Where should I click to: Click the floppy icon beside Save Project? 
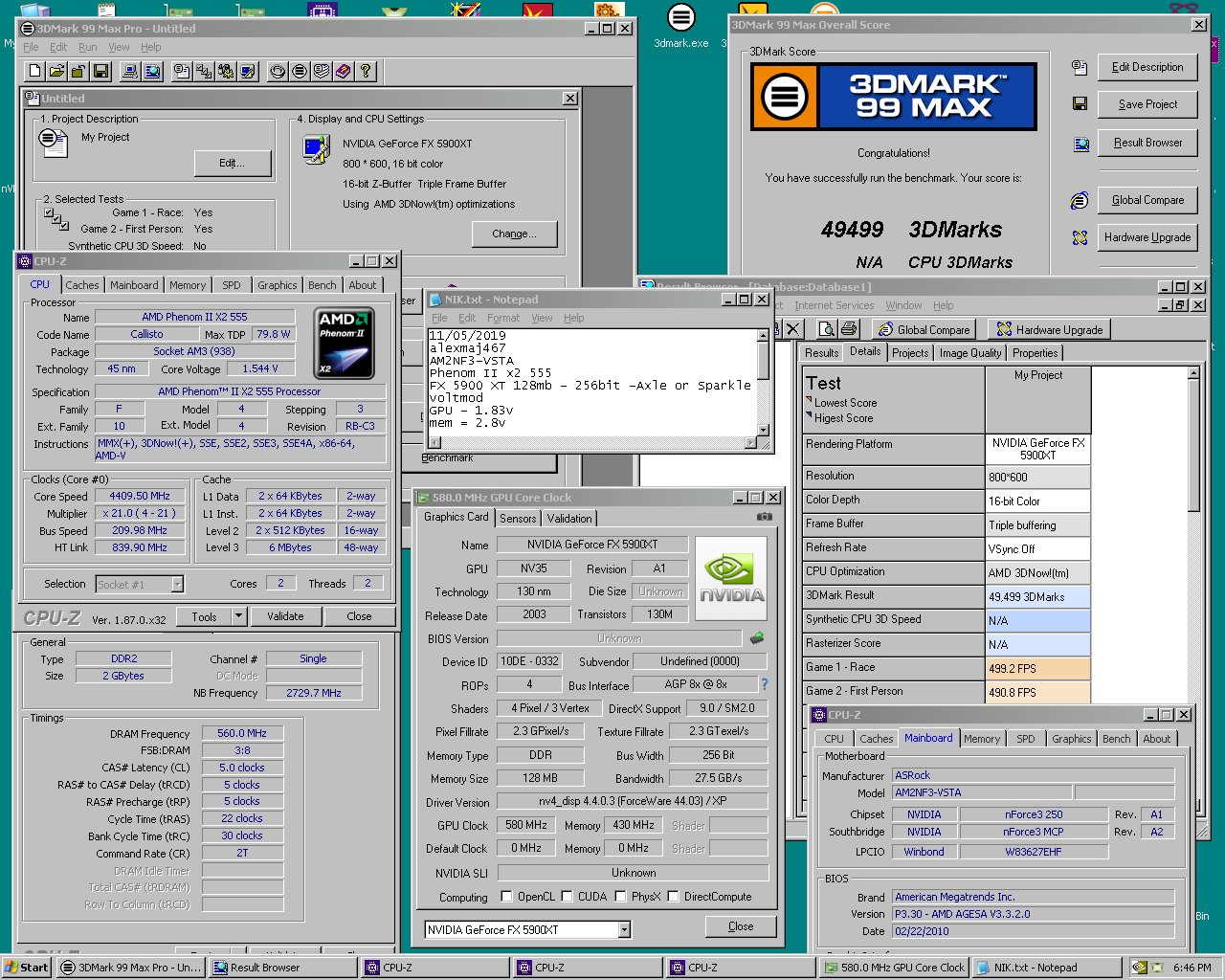1080,104
